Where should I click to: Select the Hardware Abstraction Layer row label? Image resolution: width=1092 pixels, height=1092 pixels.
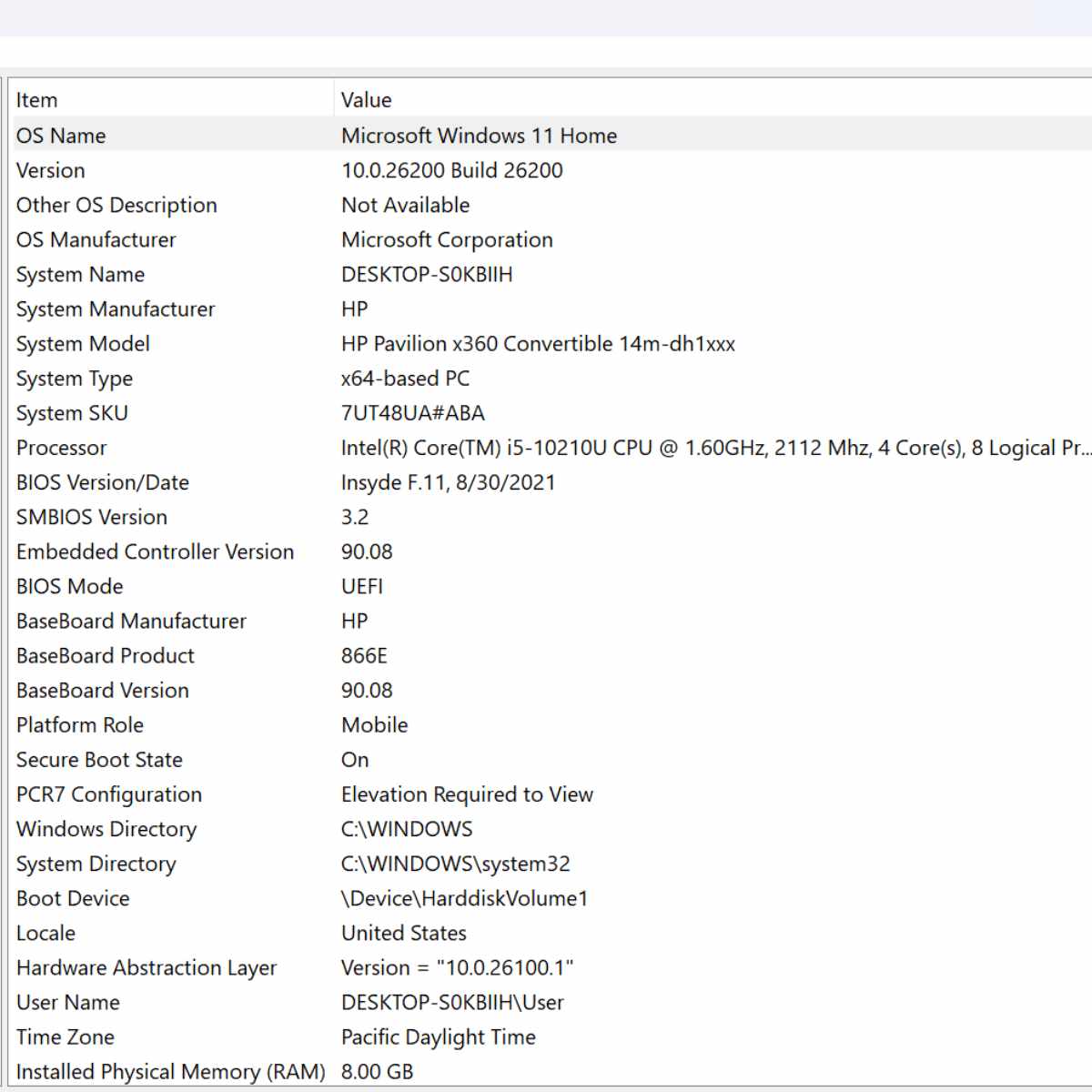(146, 968)
